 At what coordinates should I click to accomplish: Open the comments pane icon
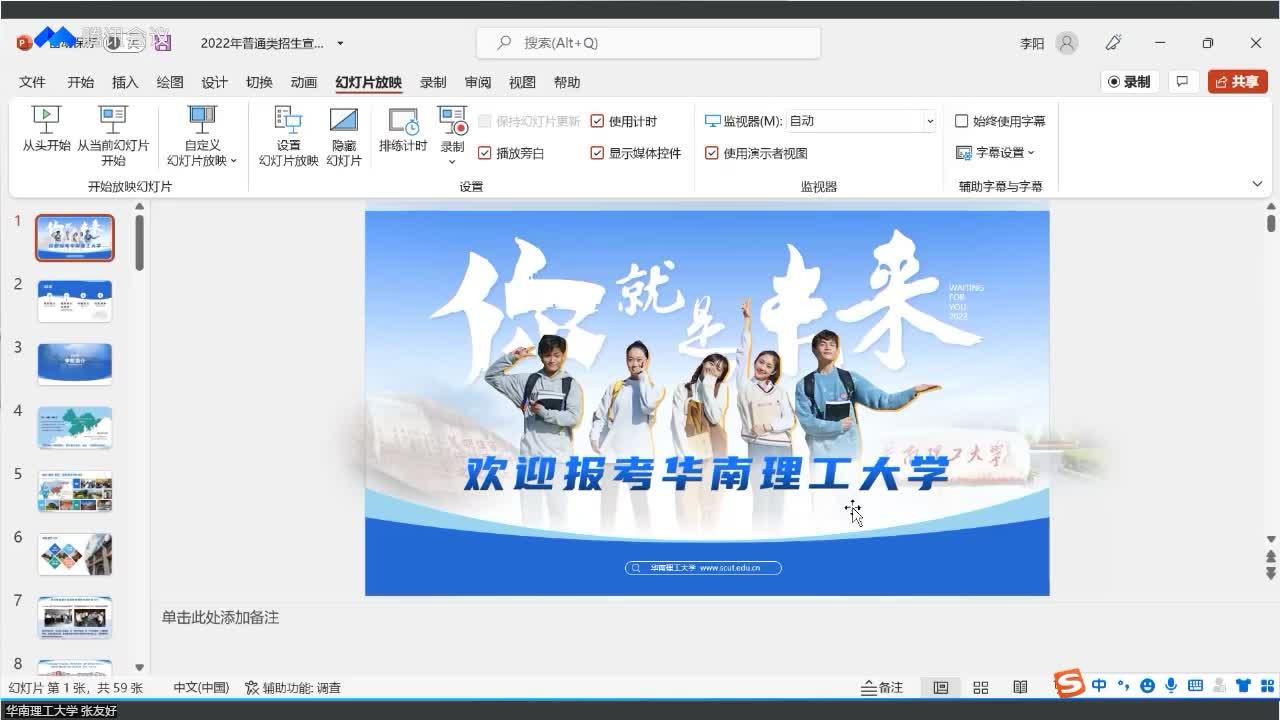pyautogui.click(x=1182, y=82)
